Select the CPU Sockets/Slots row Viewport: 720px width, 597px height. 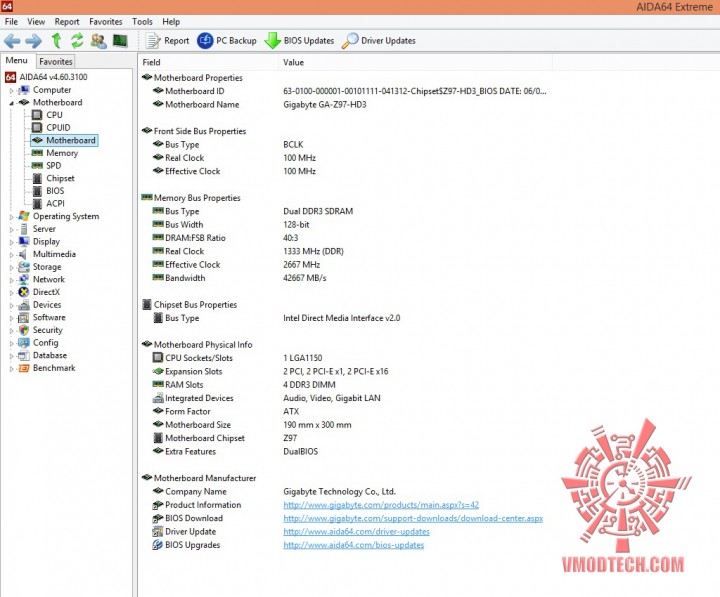pyautogui.click(x=237, y=358)
